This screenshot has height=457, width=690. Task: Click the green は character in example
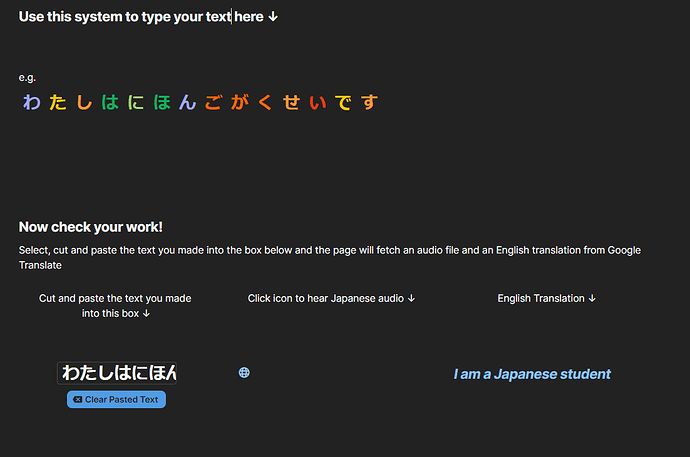110,102
